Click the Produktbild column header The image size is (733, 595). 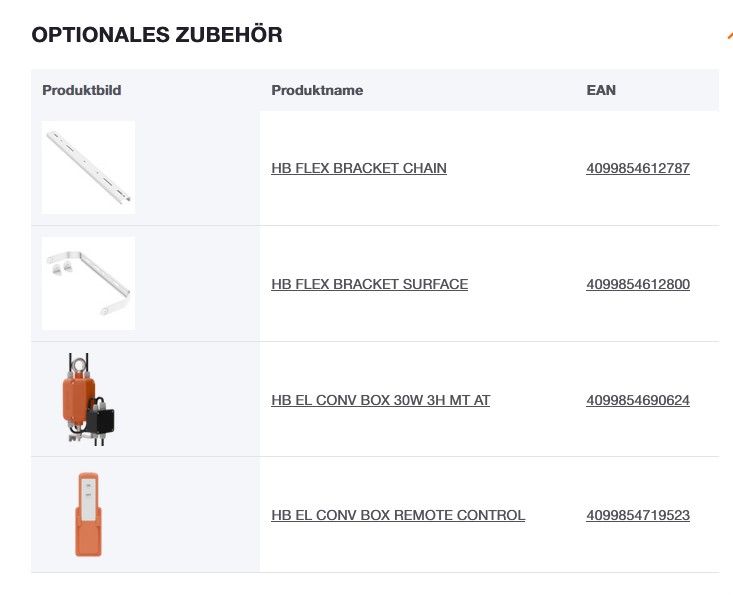pos(81,90)
